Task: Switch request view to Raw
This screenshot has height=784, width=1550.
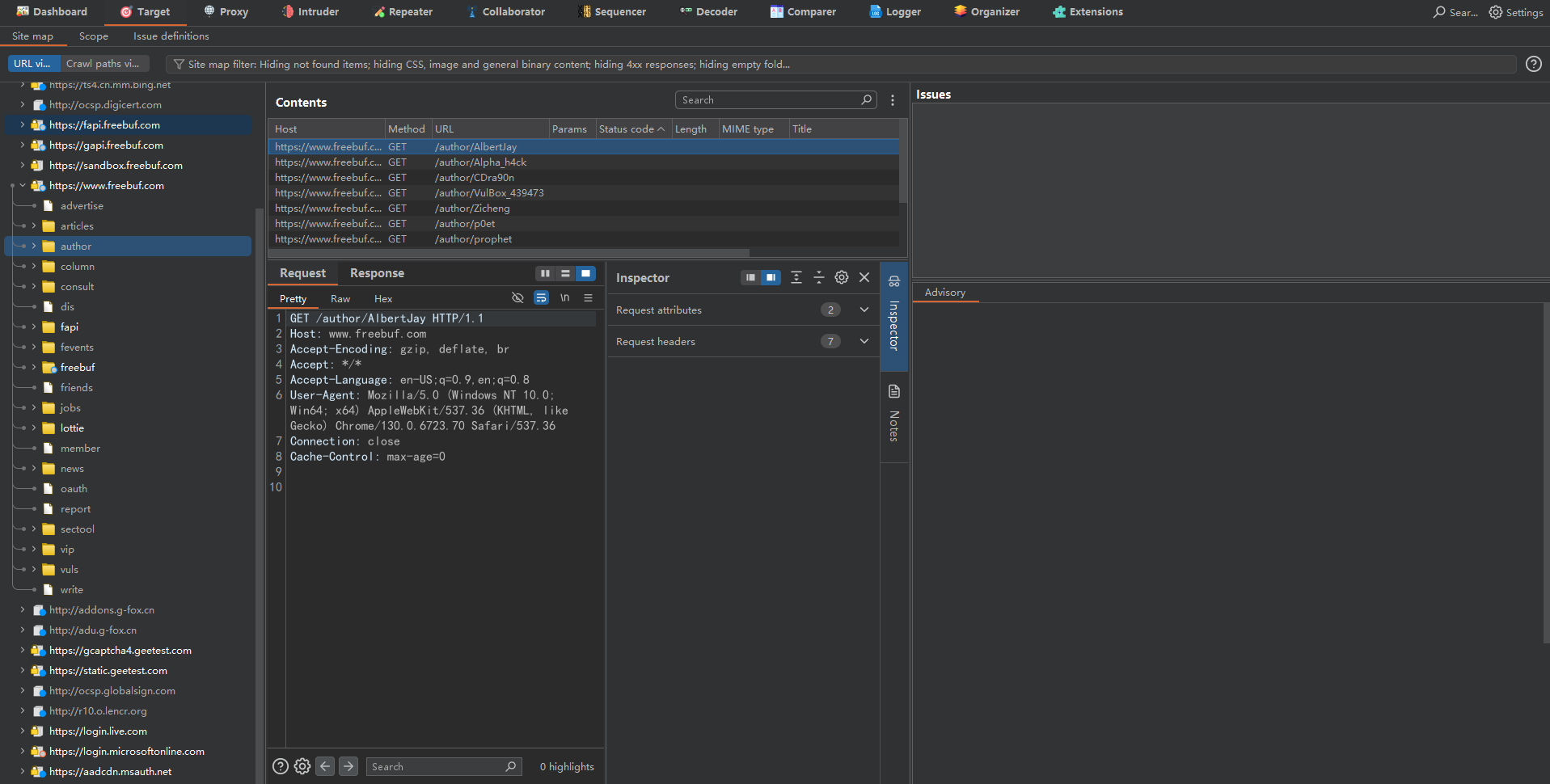Action: tap(340, 299)
